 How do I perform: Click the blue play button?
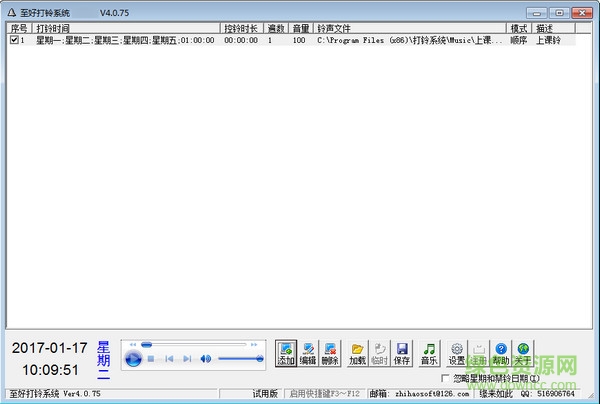133,359
